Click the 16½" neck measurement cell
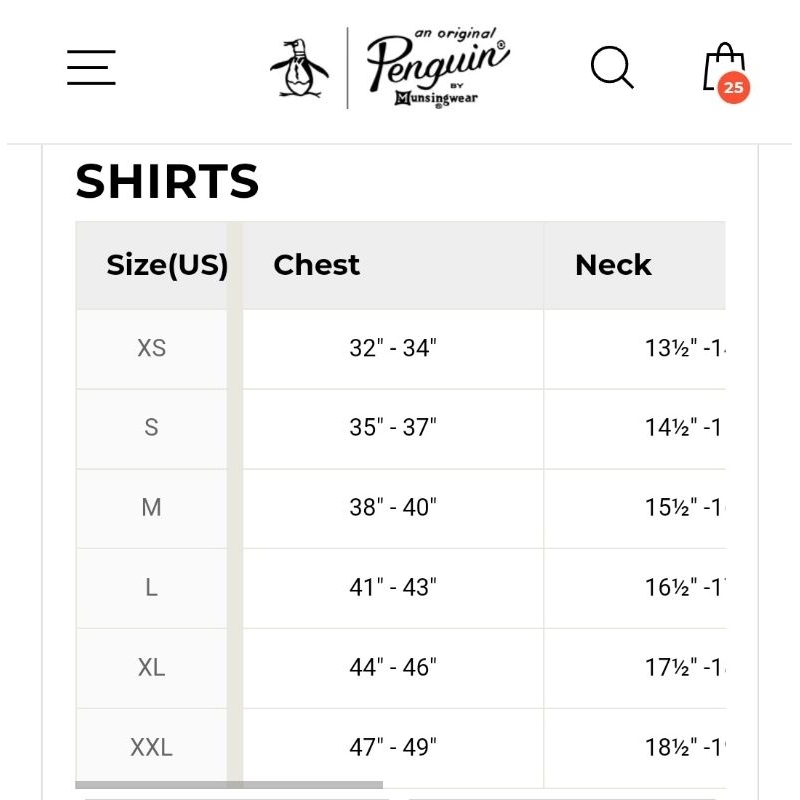800x800 pixels. [682, 588]
